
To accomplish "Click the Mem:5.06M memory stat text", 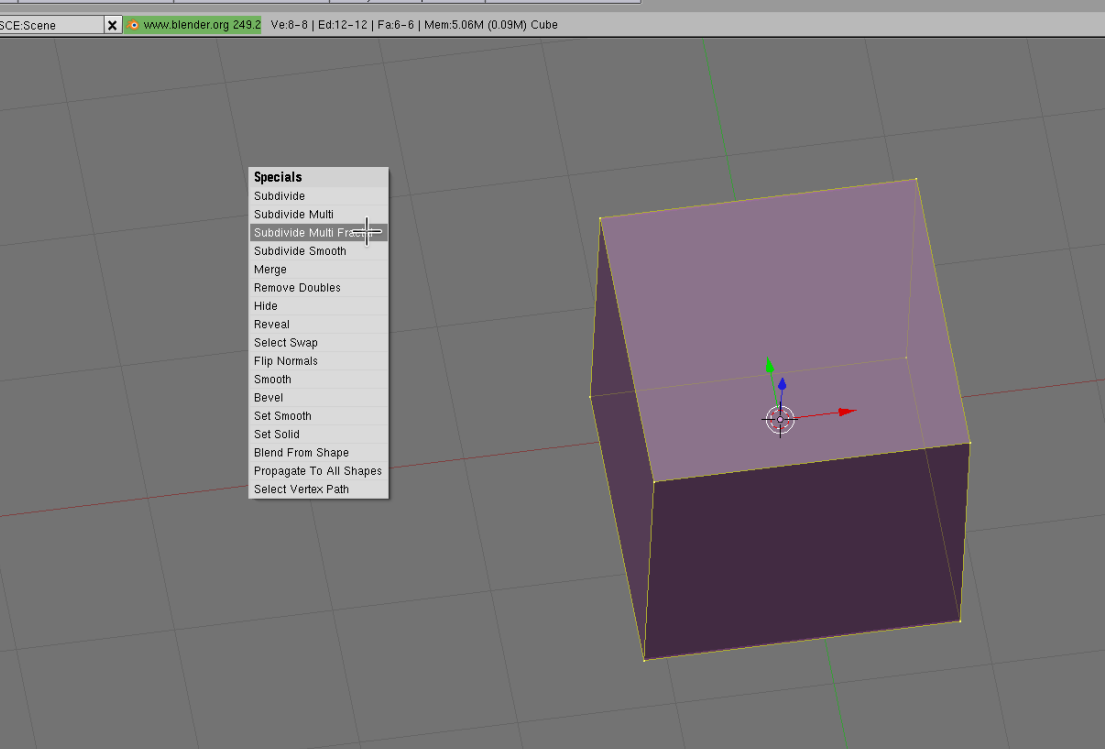I will (x=476, y=25).
